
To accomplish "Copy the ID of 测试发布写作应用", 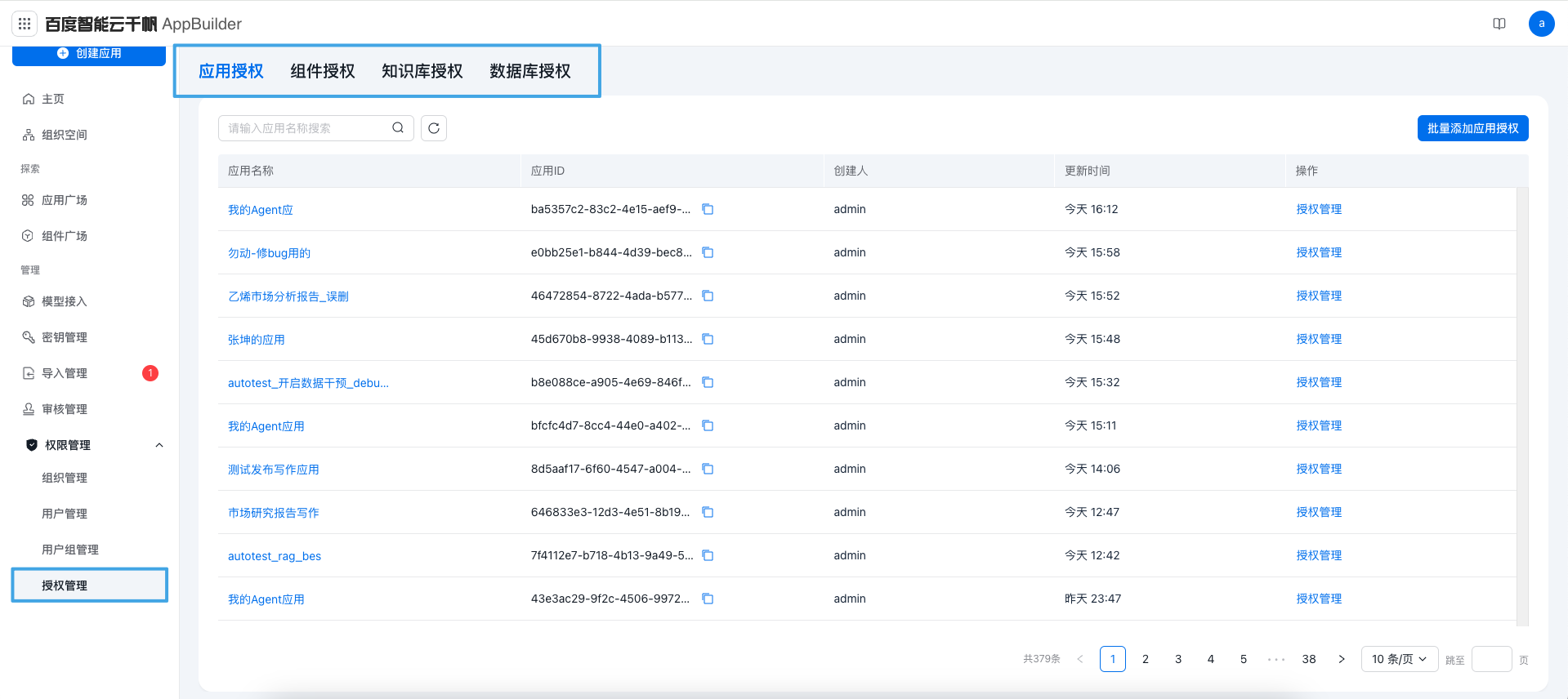I will (708, 469).
